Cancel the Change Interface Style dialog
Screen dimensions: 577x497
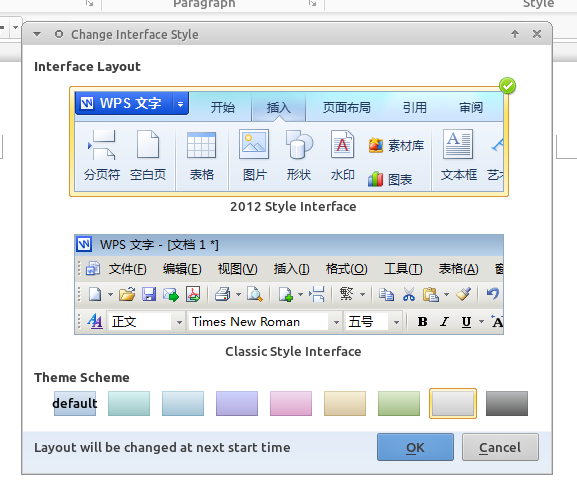(500, 447)
